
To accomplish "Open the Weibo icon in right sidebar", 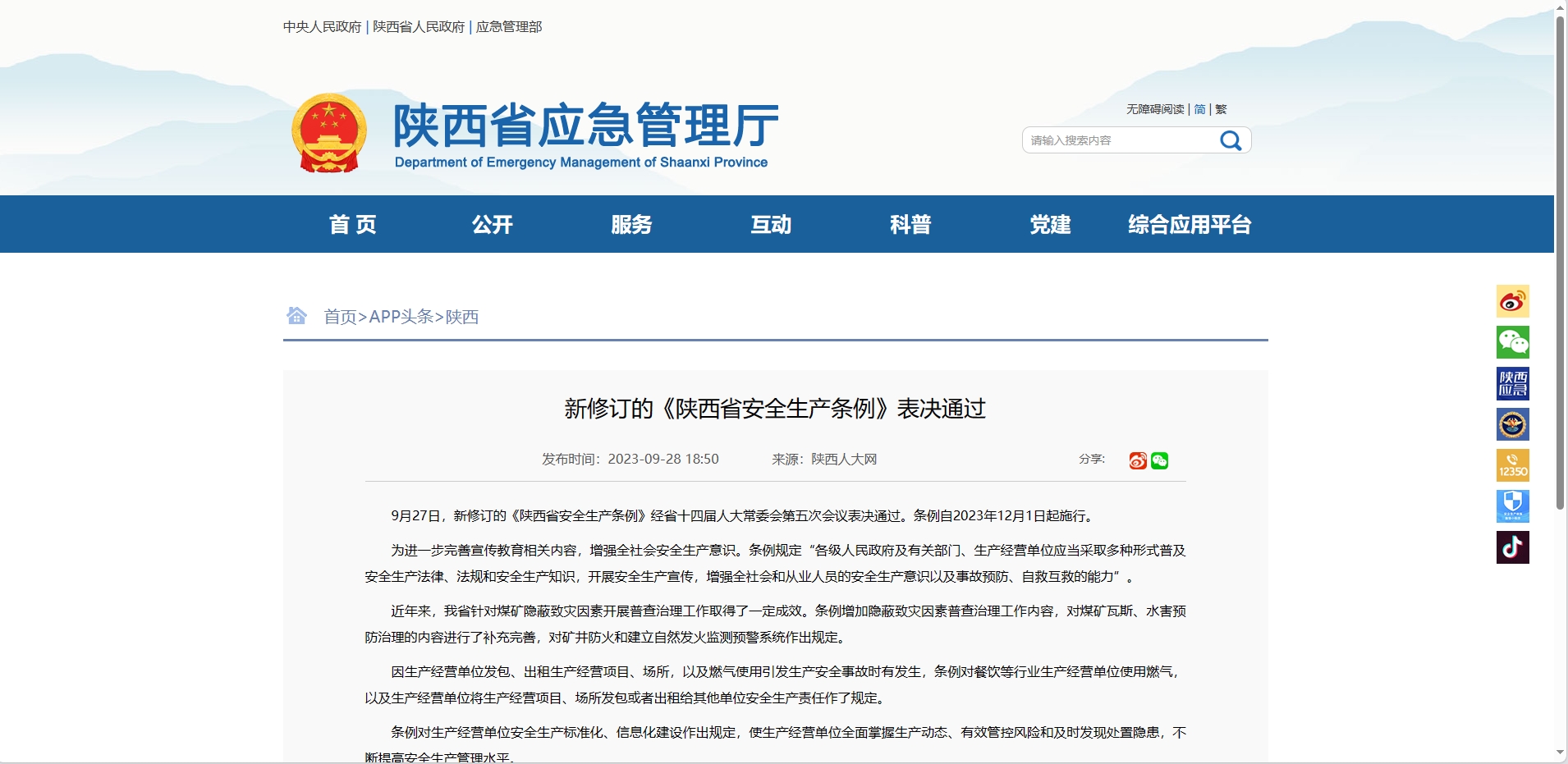I will point(1512,301).
